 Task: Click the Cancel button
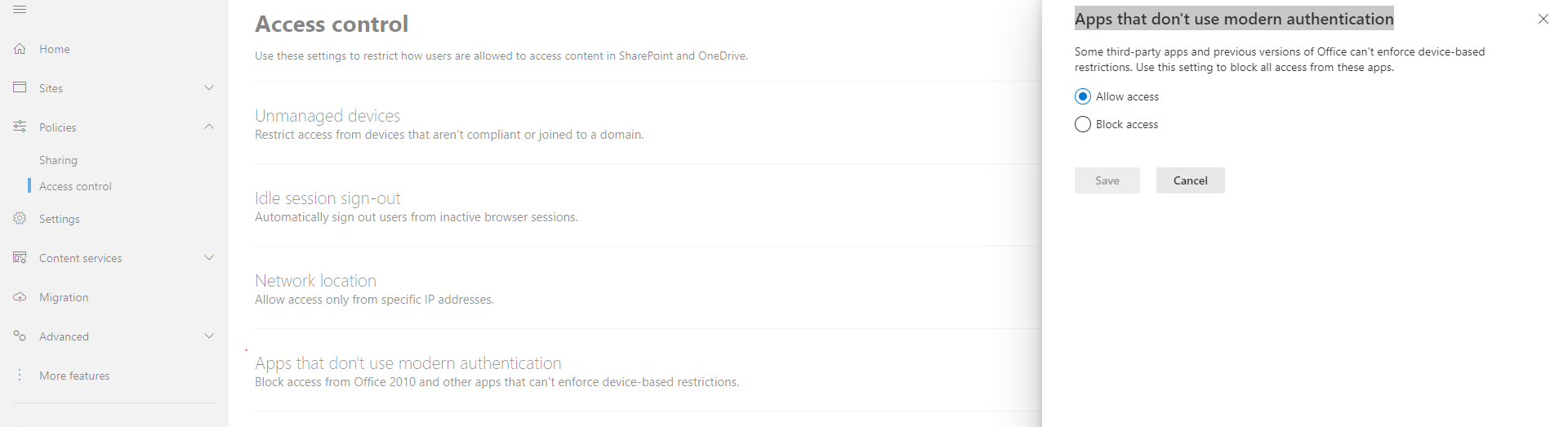pos(1190,180)
